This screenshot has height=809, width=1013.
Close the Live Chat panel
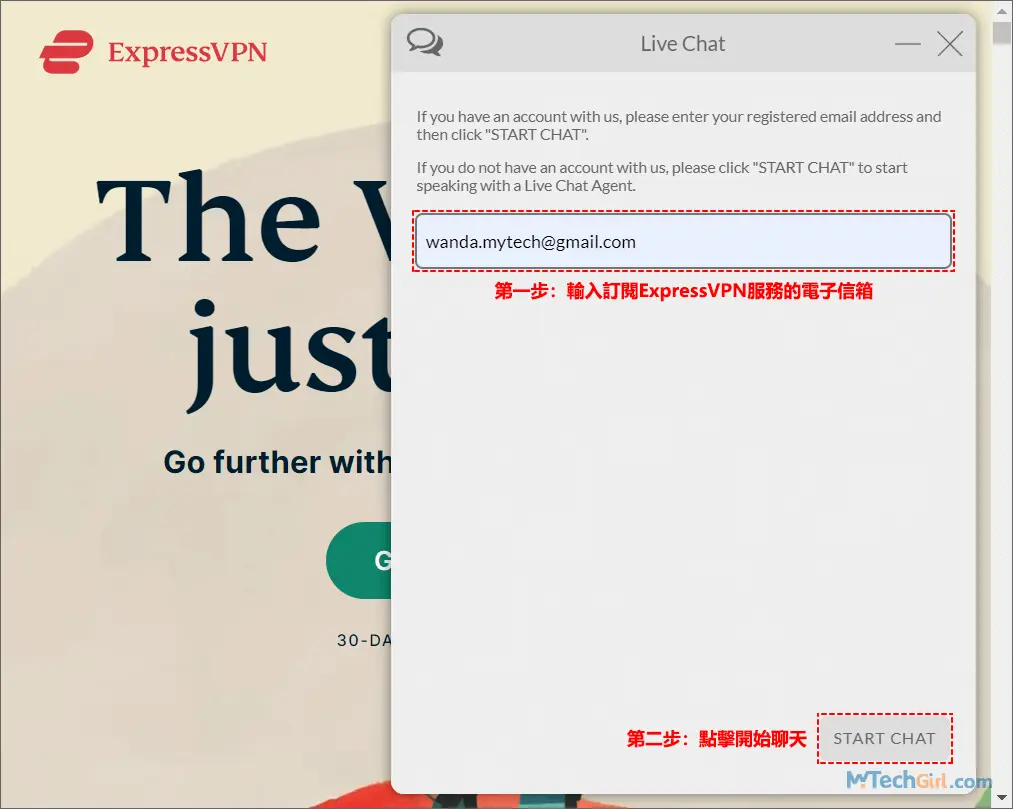(x=950, y=44)
